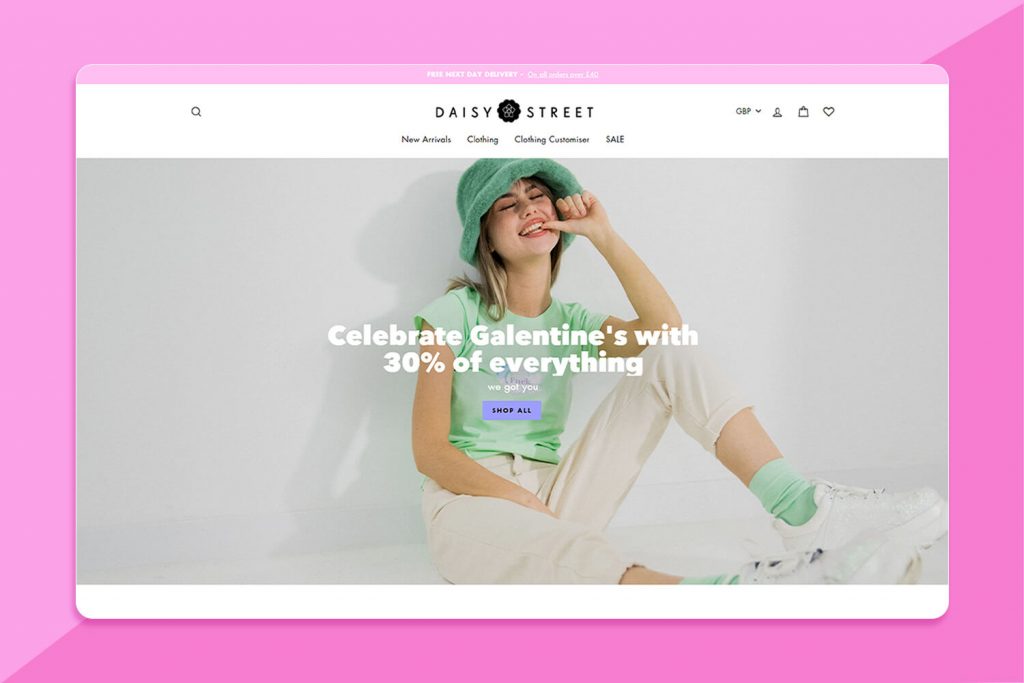Viewport: 1024px width, 683px height.
Task: Click the FREE NEXT DAY DELIVERY banner text
Action: click(472, 74)
